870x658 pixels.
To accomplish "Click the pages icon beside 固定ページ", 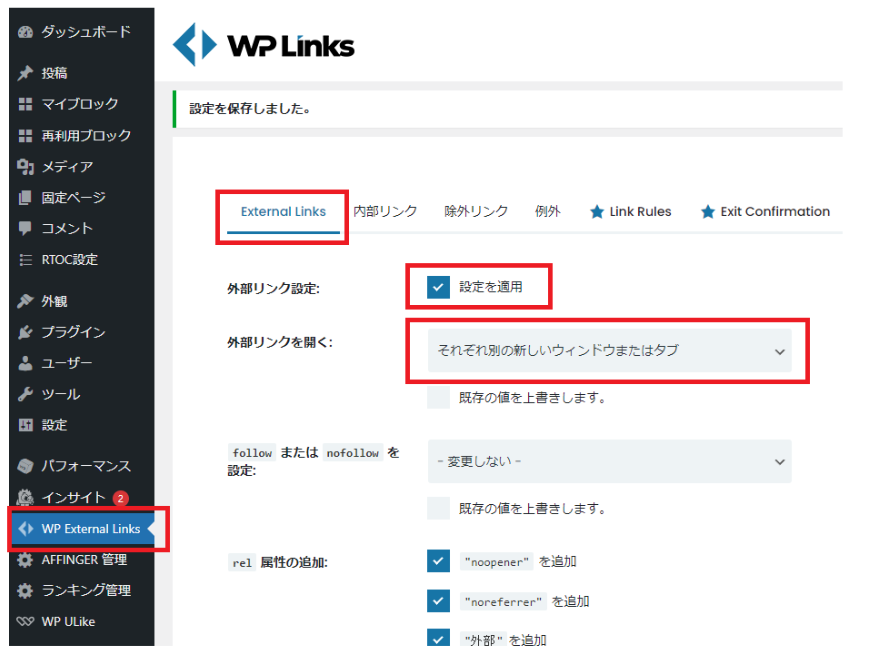I will [x=26, y=198].
